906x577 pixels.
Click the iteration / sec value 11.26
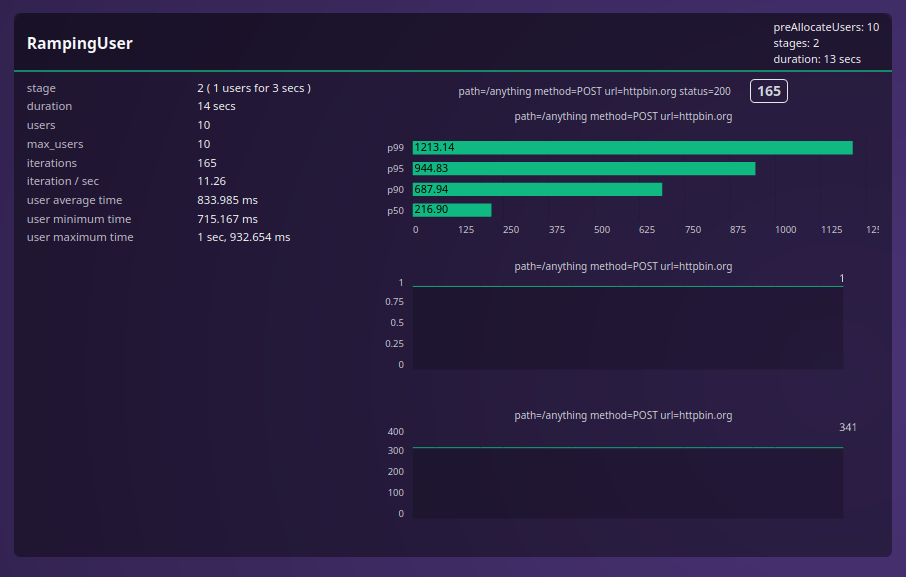point(211,181)
